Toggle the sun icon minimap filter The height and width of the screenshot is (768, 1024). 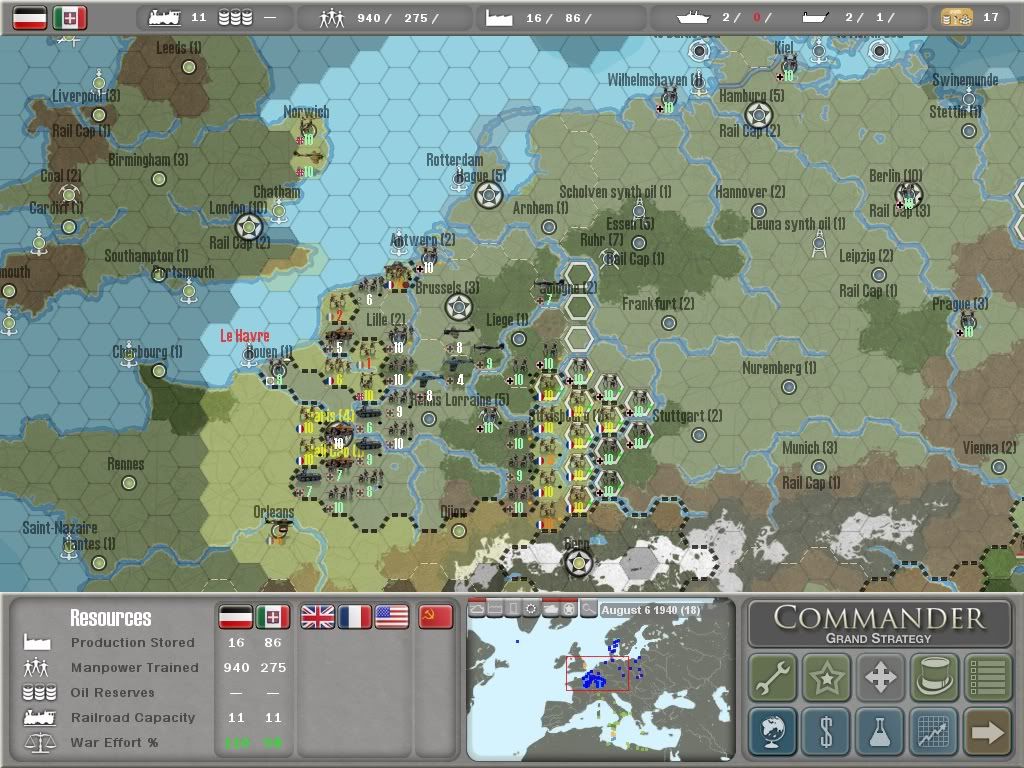(x=532, y=609)
